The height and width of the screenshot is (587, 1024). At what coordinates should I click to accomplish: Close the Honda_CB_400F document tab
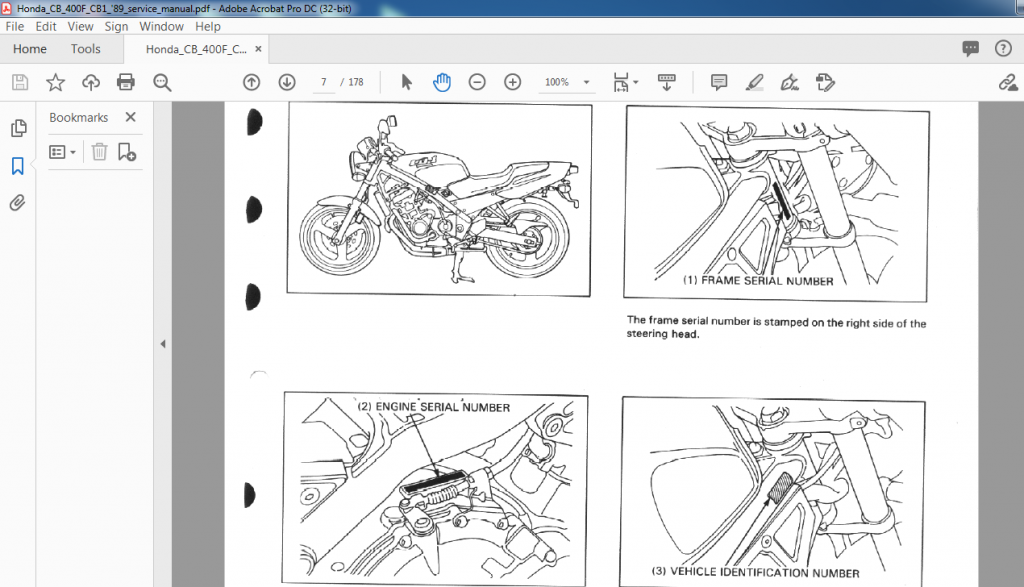click(x=259, y=49)
